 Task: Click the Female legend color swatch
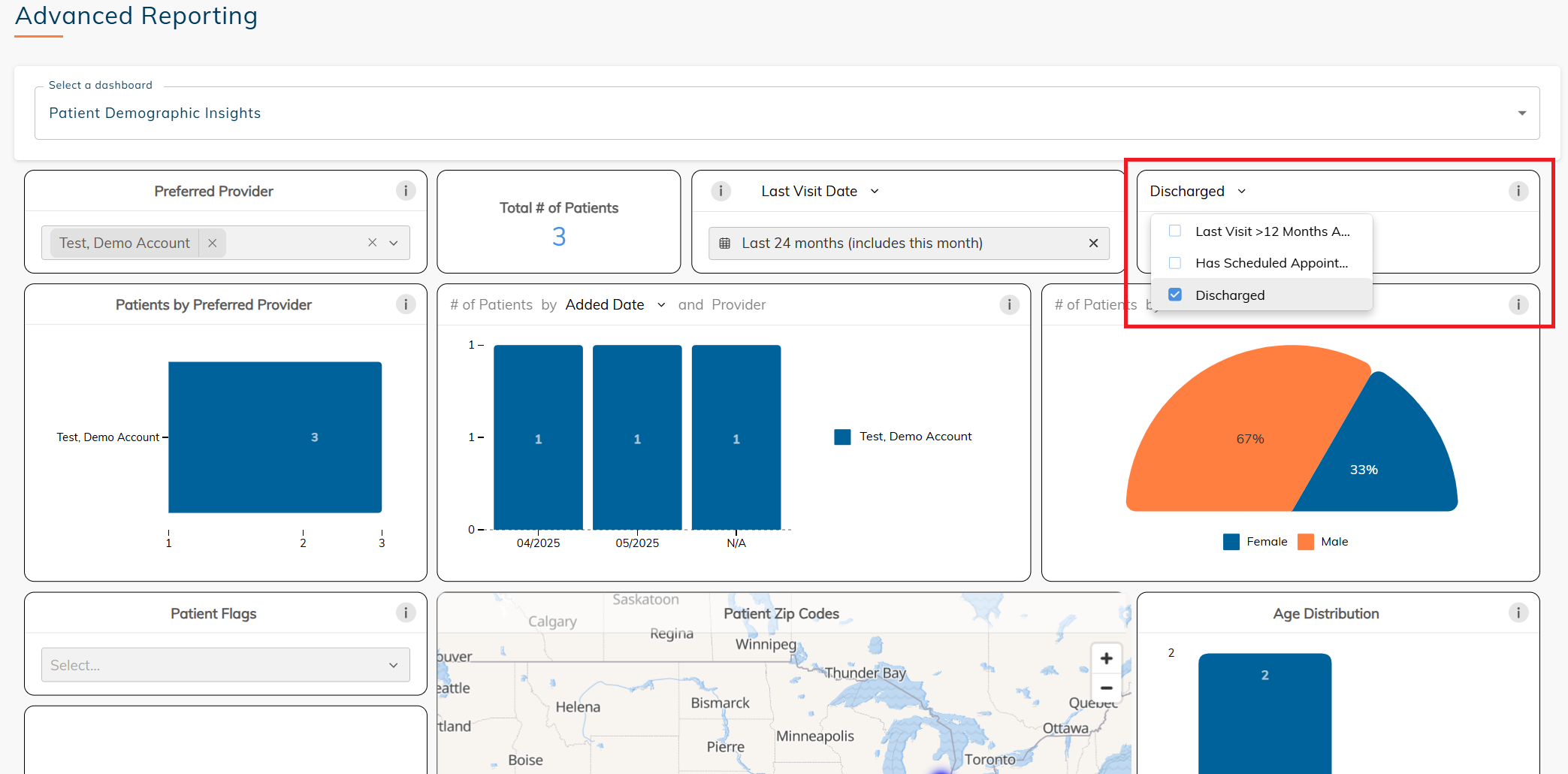pos(1231,542)
